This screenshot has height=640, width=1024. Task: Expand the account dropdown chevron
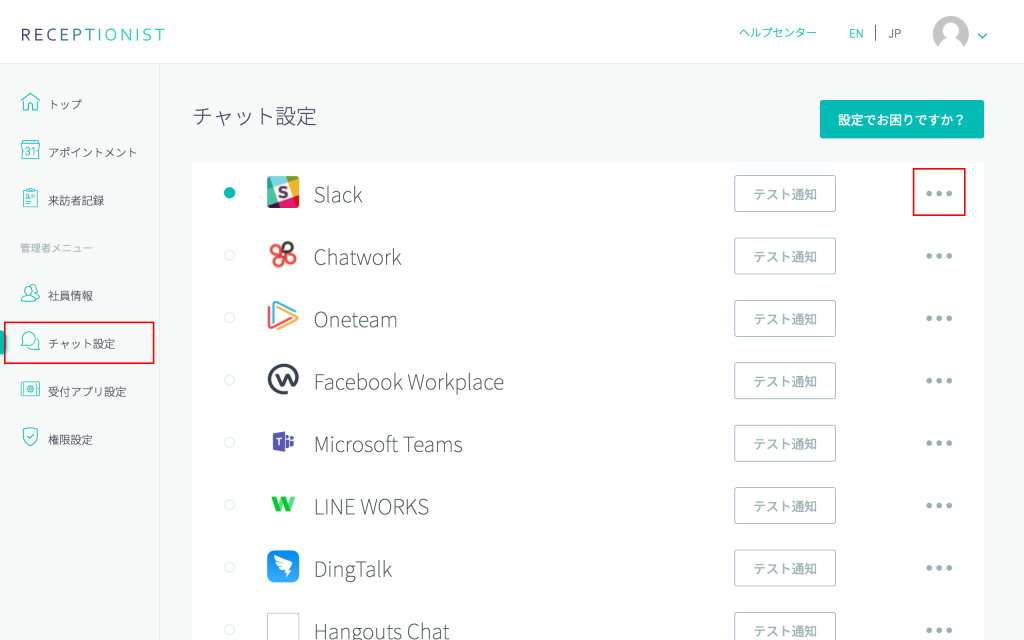[x=982, y=36]
